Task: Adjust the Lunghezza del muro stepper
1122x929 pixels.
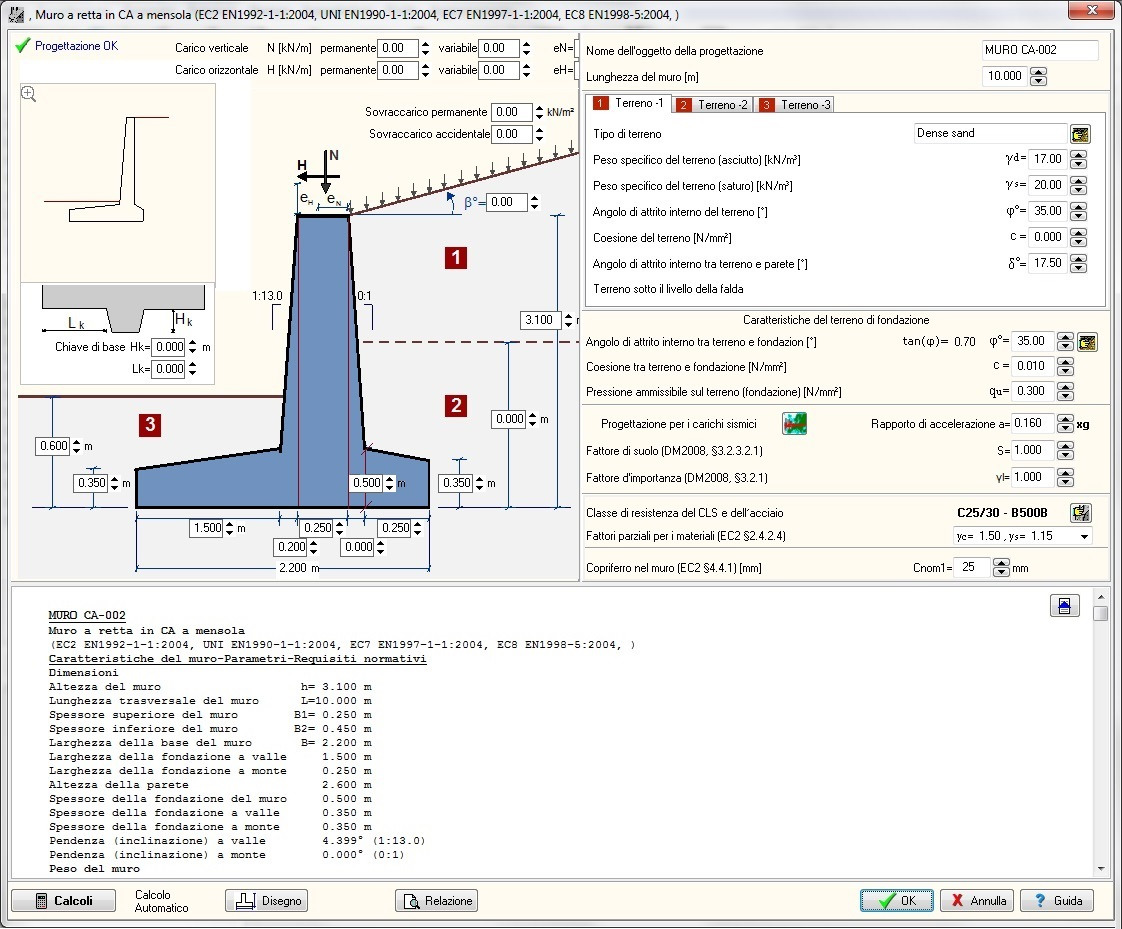Action: pyautogui.click(x=1038, y=77)
